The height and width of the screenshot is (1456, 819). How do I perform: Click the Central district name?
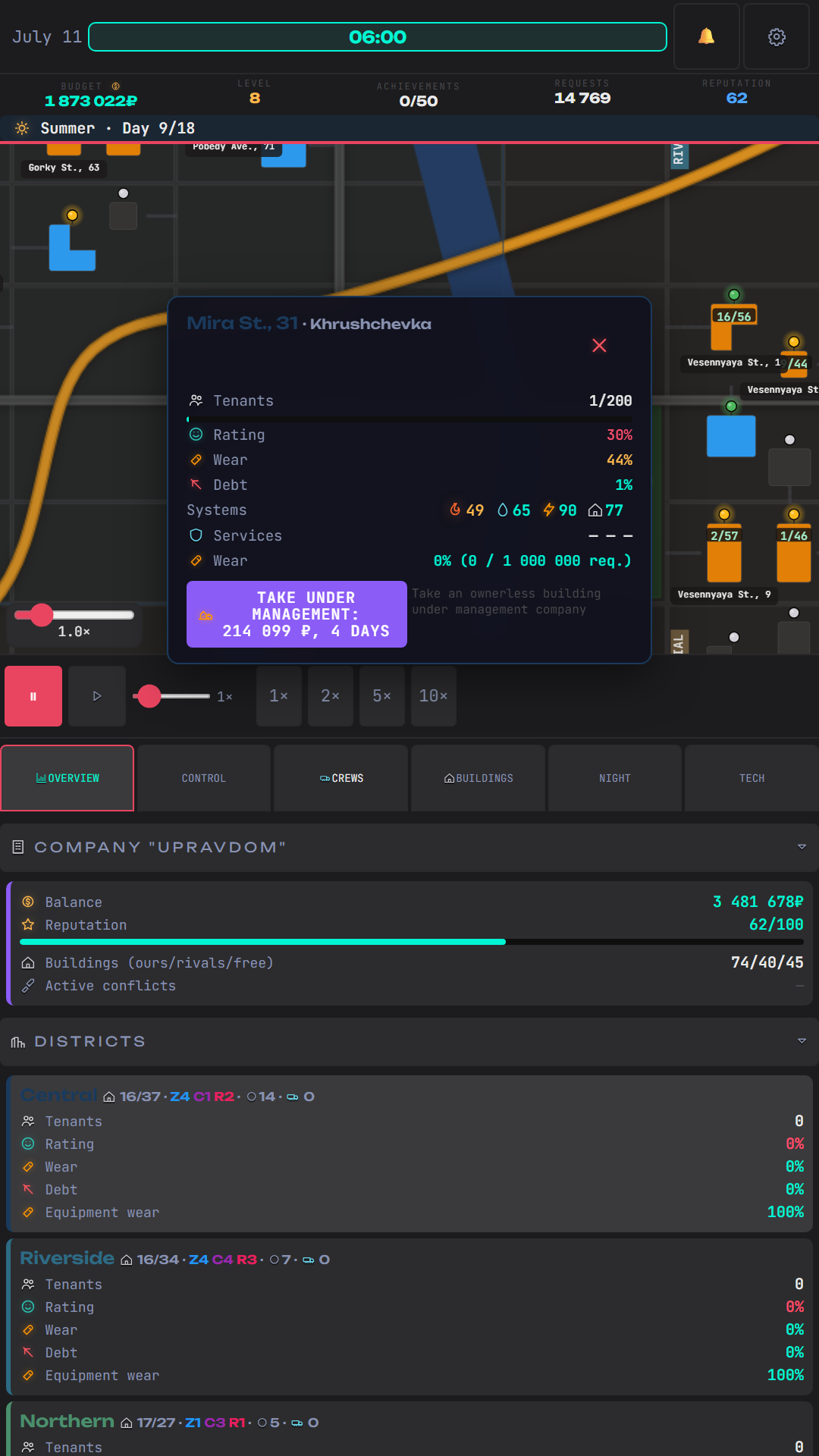pyautogui.click(x=59, y=1095)
